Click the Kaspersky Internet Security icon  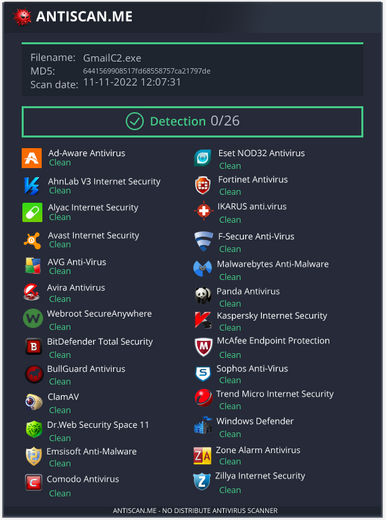tap(203, 320)
